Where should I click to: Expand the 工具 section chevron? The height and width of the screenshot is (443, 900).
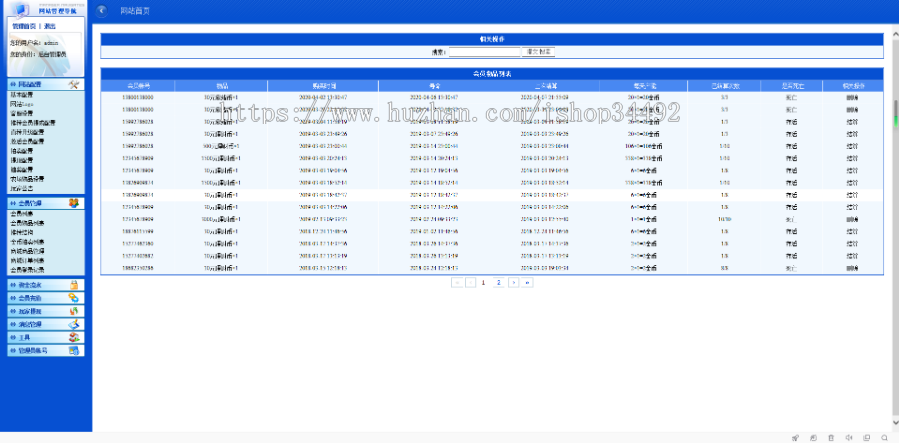(x=13, y=337)
